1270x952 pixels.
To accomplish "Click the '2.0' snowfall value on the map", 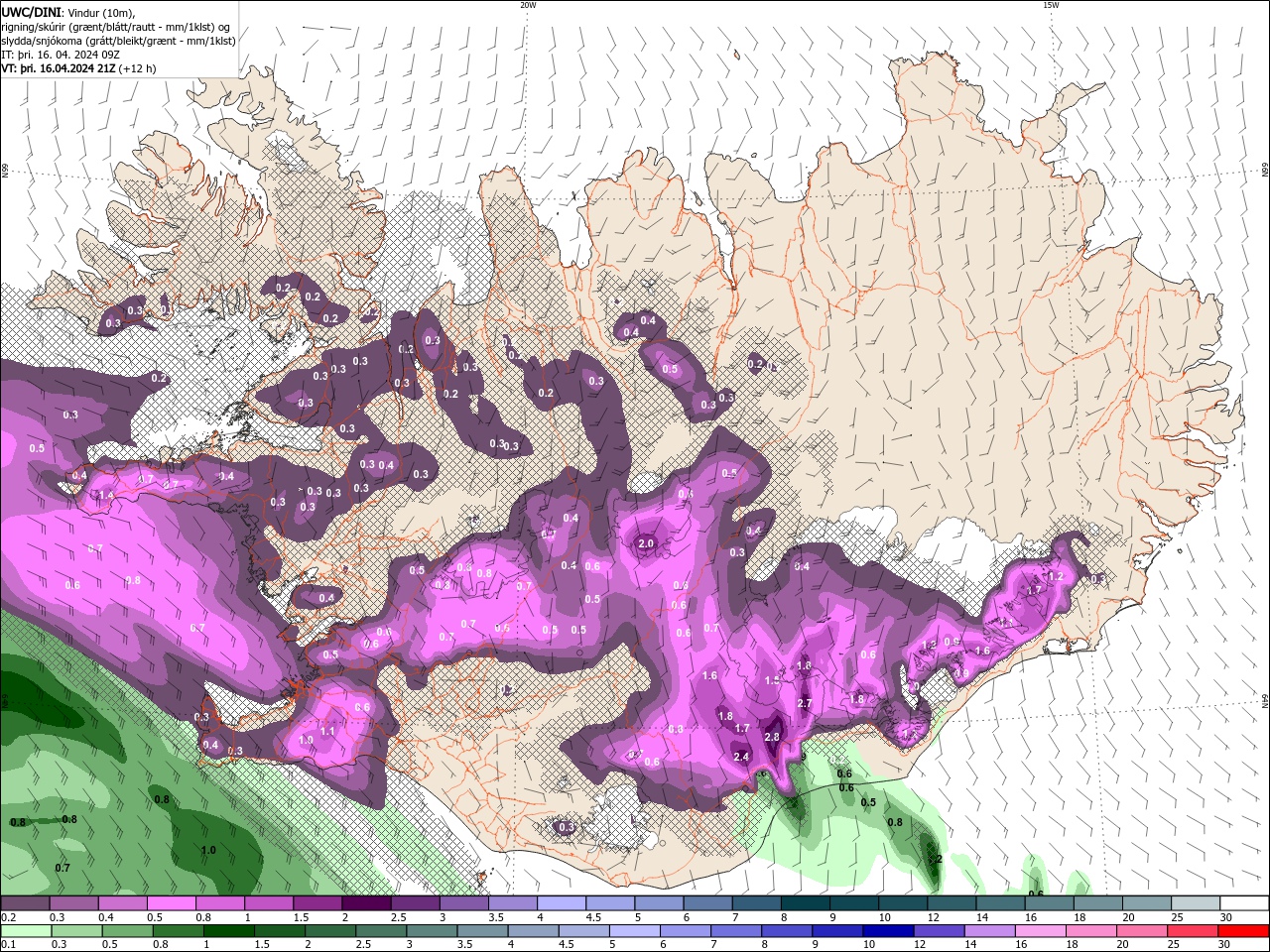I will tap(646, 543).
